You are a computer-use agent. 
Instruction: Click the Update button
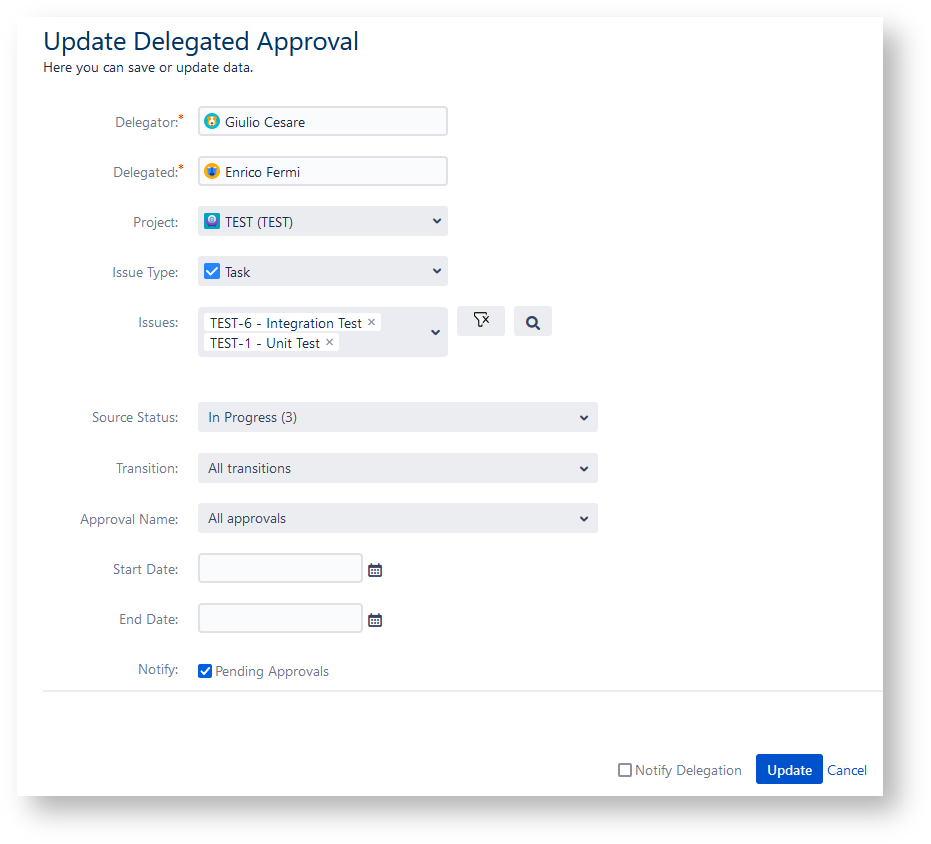click(789, 770)
